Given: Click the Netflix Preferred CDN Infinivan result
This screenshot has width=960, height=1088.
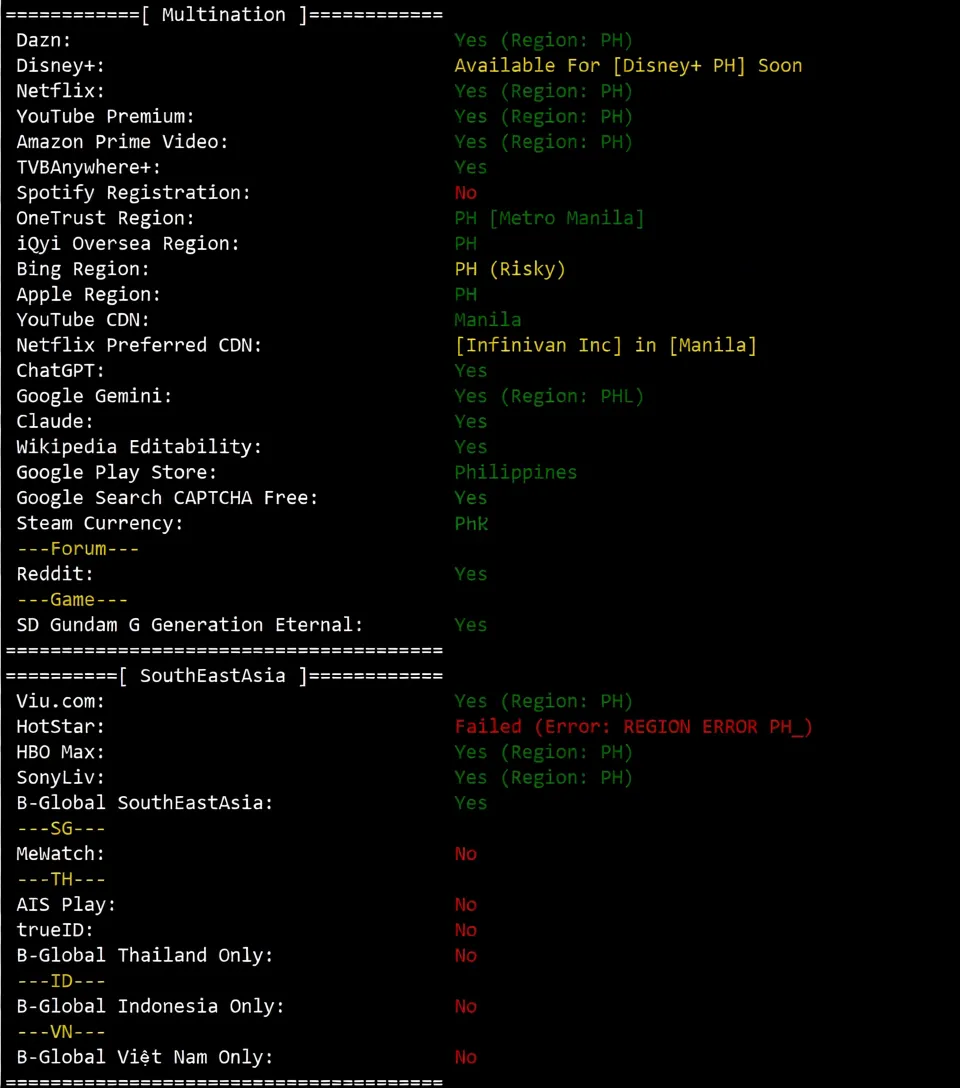Looking at the screenshot, I should [605, 344].
